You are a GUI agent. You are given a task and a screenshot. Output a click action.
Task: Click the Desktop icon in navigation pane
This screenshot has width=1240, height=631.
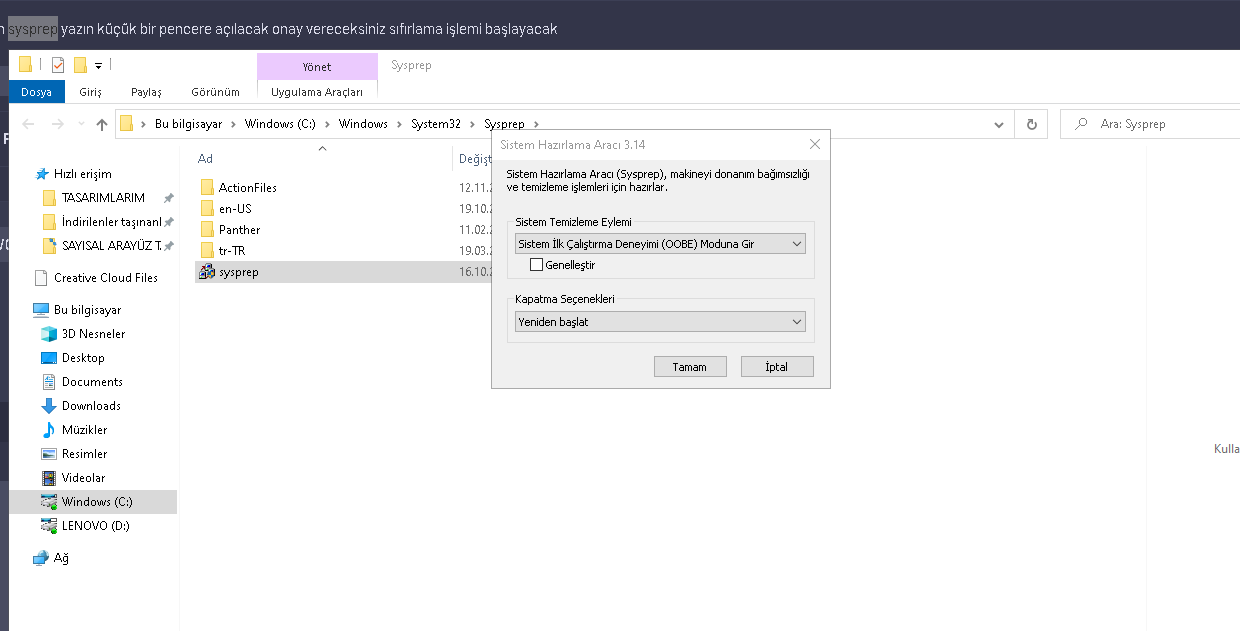[x=49, y=358]
